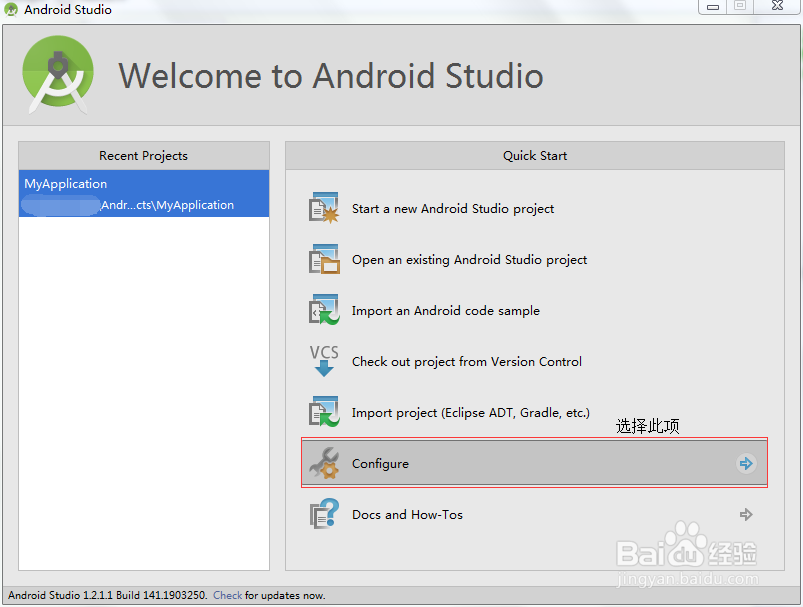Click the Recent Projects header
This screenshot has height=607, width=803.
click(x=143, y=156)
